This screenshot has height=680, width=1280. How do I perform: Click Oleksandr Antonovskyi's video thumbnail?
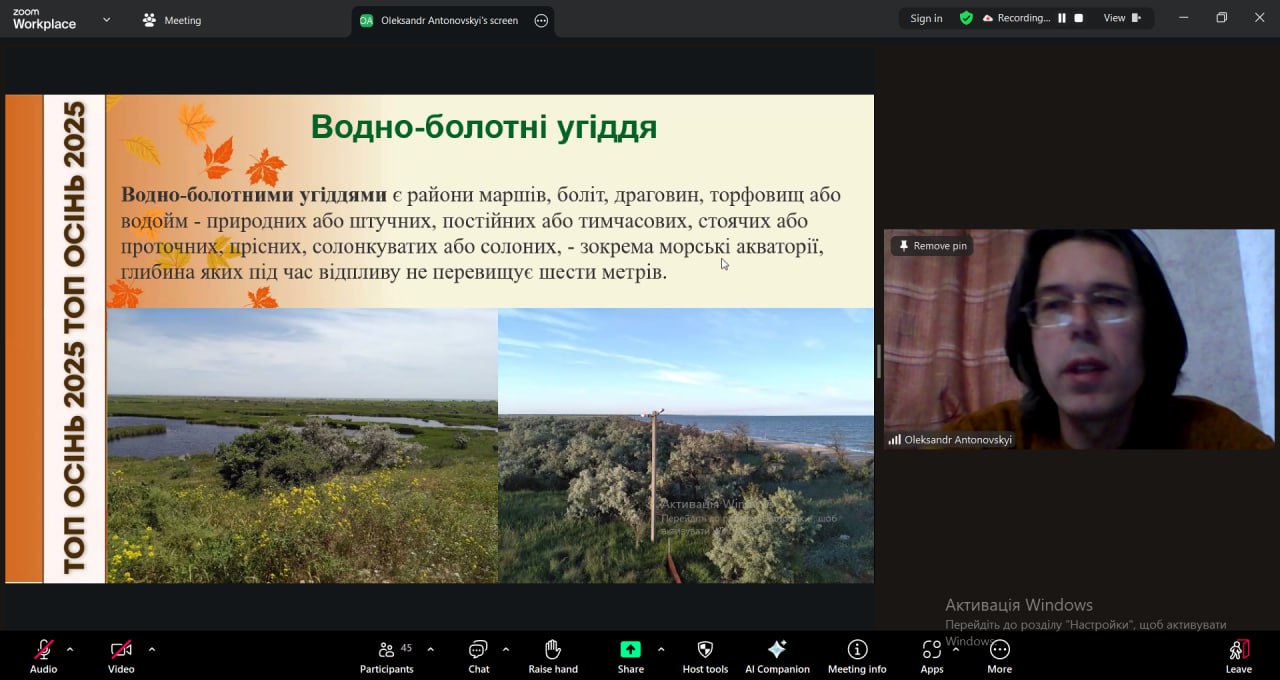pos(1079,339)
